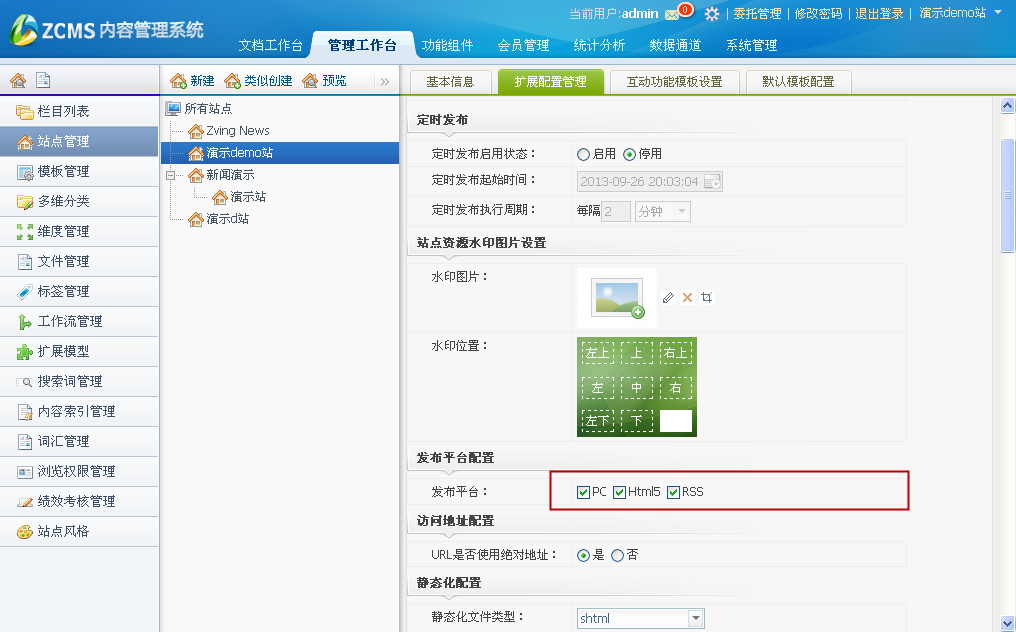Click the document icon above sidebar
The width and height of the screenshot is (1016, 632).
[43, 81]
